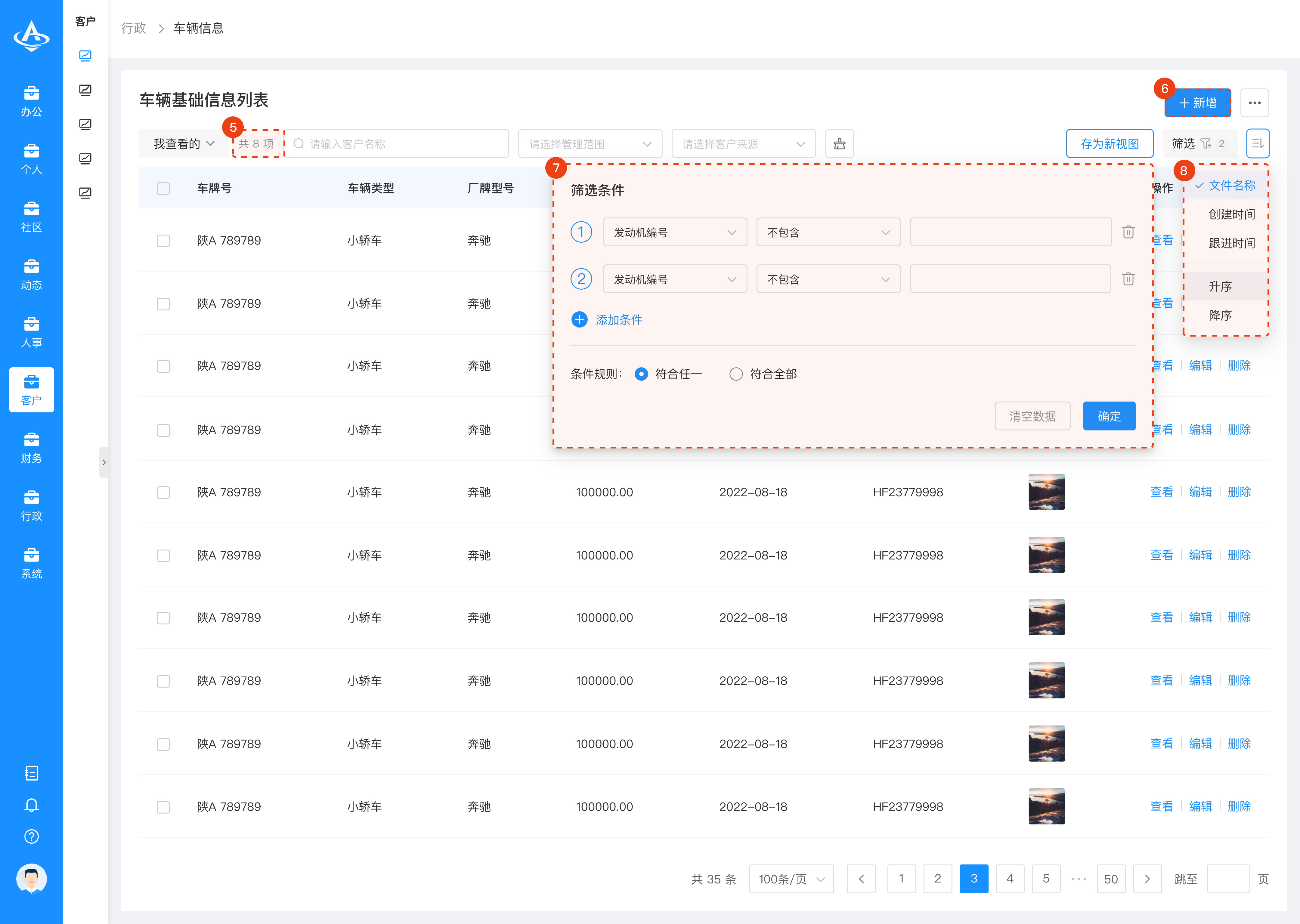
Task: Click the vehicle photo thumbnail in last row
Action: tap(1046, 806)
